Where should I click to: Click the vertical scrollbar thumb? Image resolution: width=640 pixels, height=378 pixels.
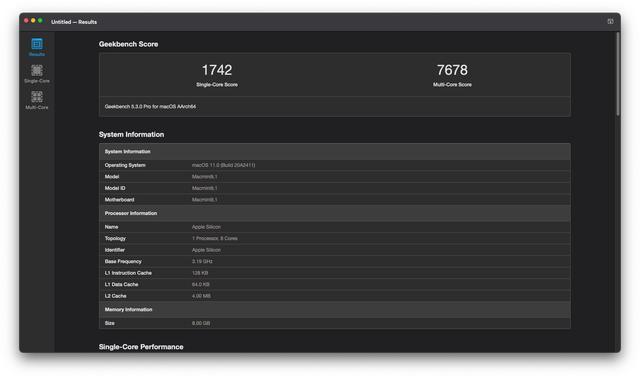[618, 74]
